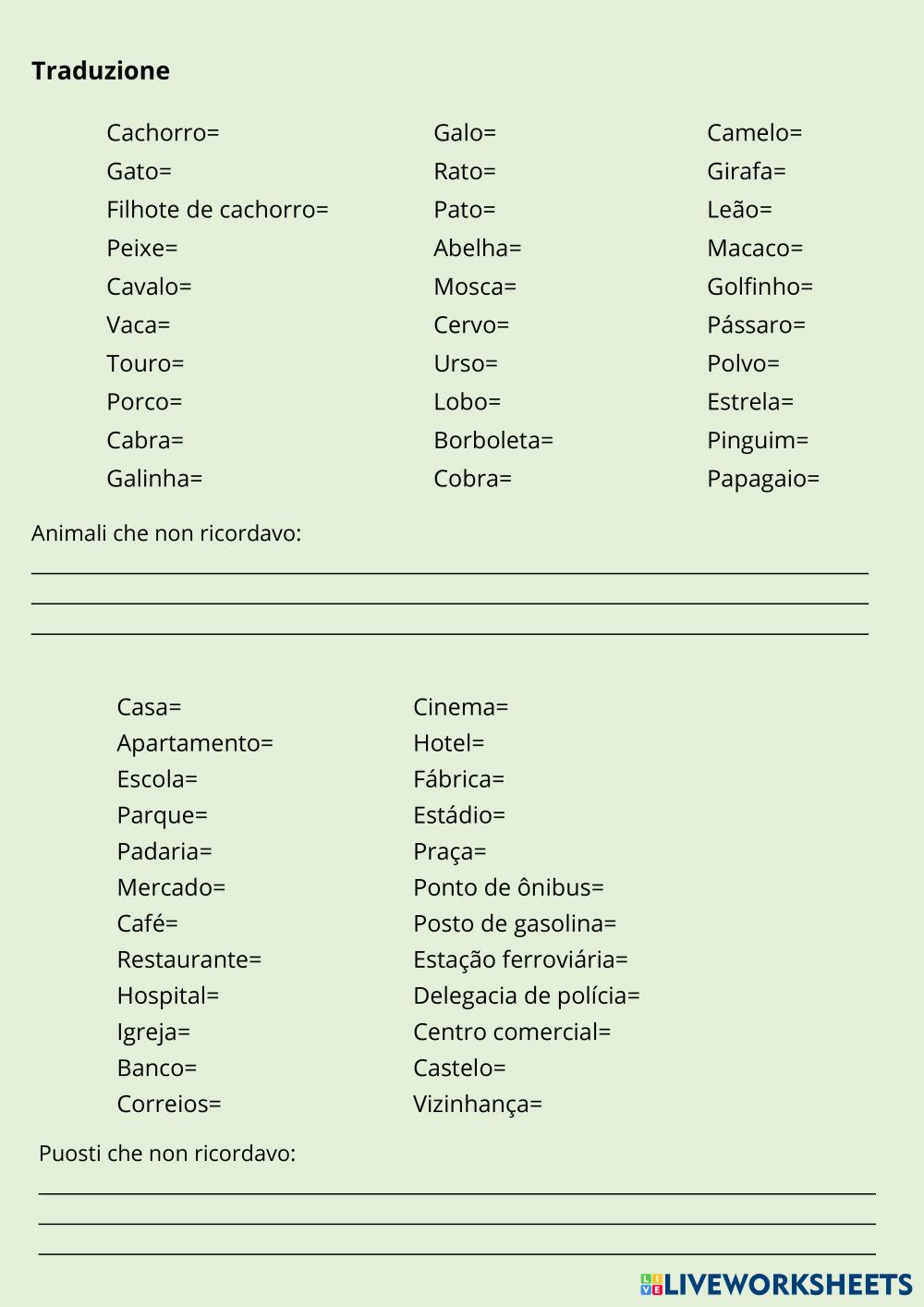
Task: Click the Animali che non ricordavo label
Action: click(x=166, y=533)
